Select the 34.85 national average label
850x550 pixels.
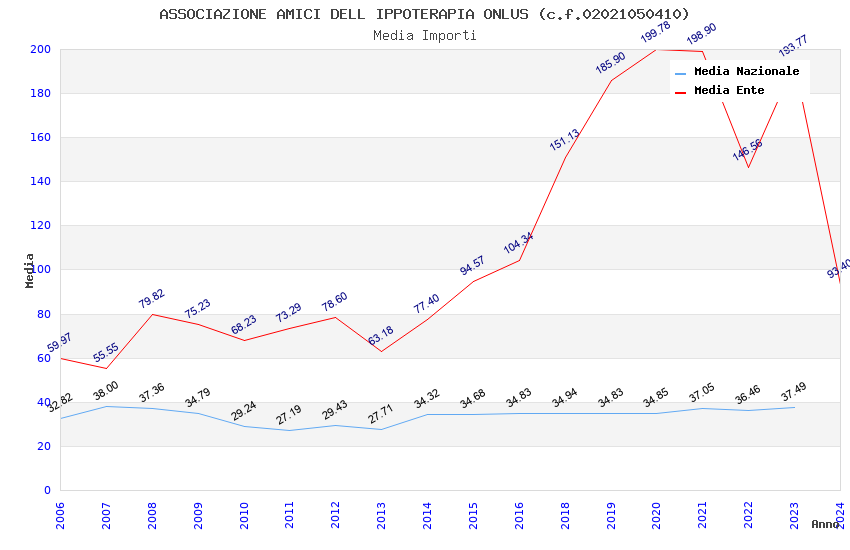point(656,398)
